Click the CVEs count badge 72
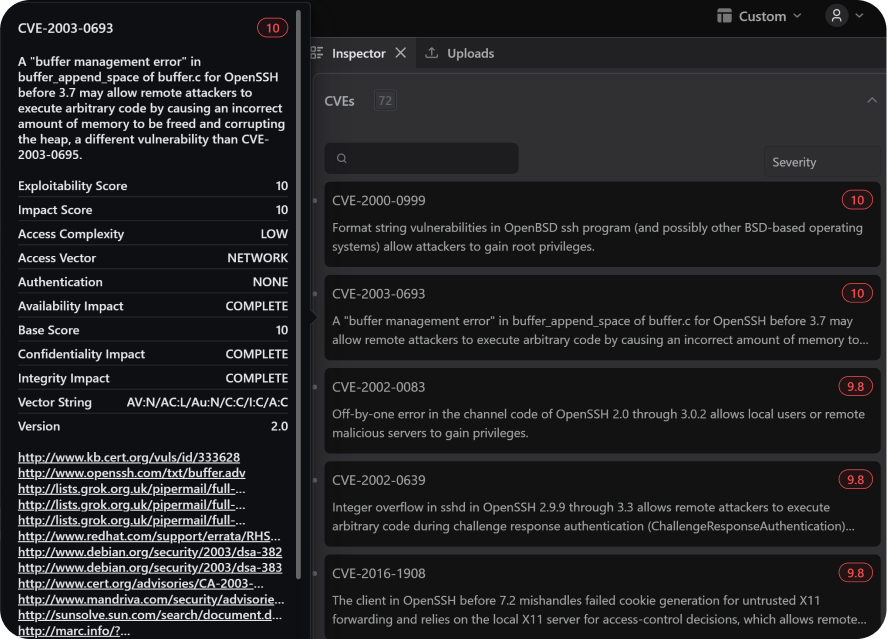887x639 pixels. [385, 101]
